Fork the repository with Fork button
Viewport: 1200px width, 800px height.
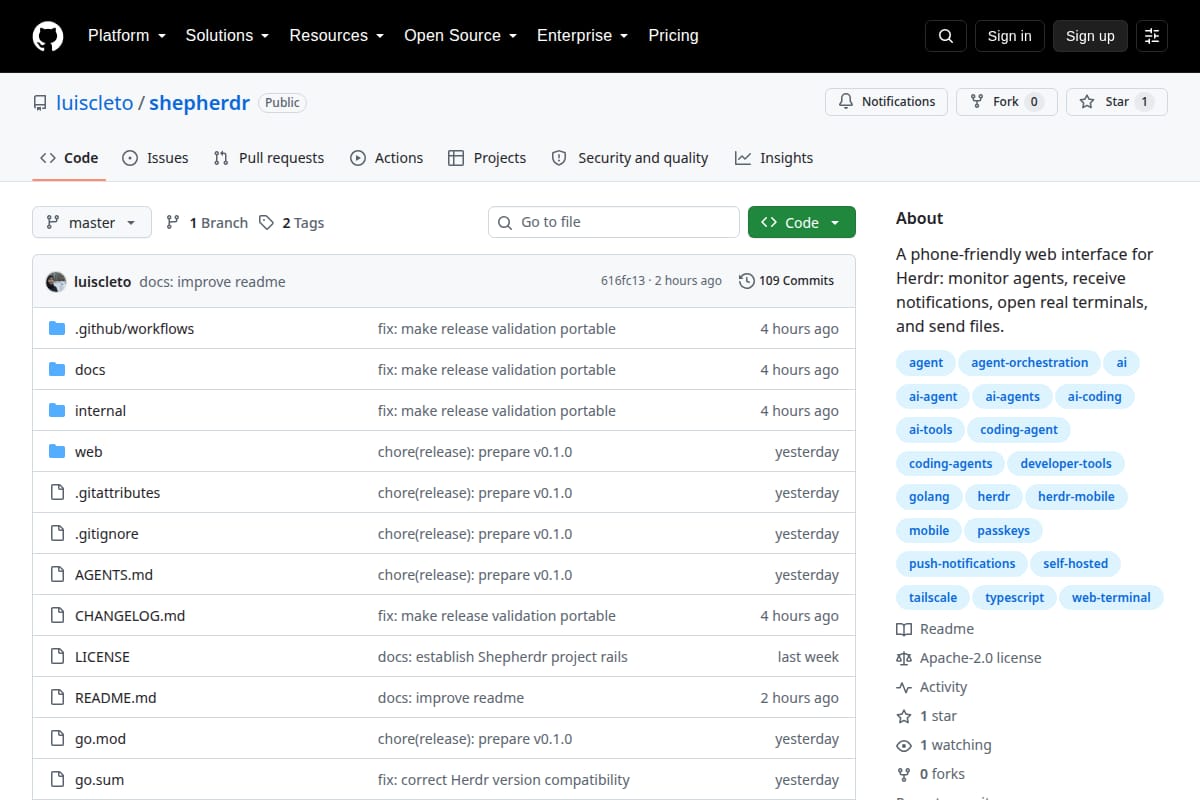click(x=1006, y=102)
